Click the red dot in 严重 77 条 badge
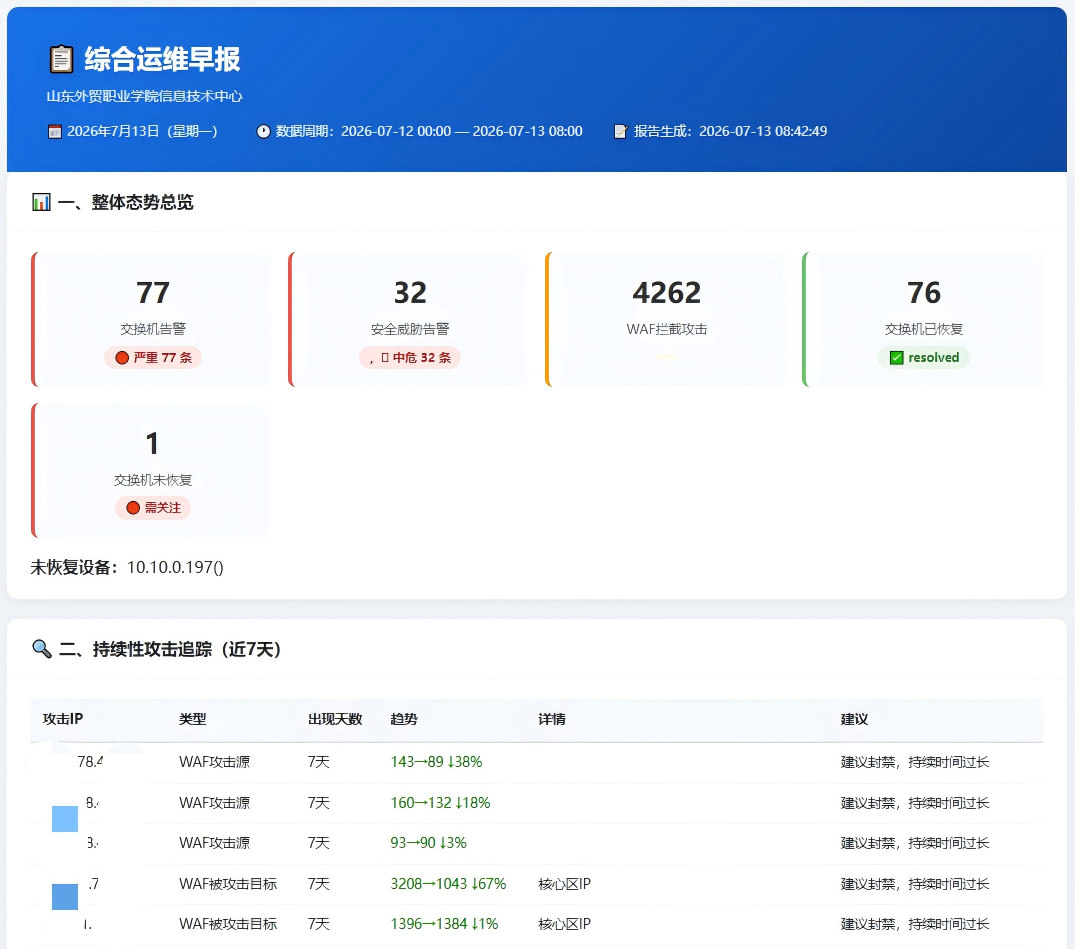 click(122, 358)
